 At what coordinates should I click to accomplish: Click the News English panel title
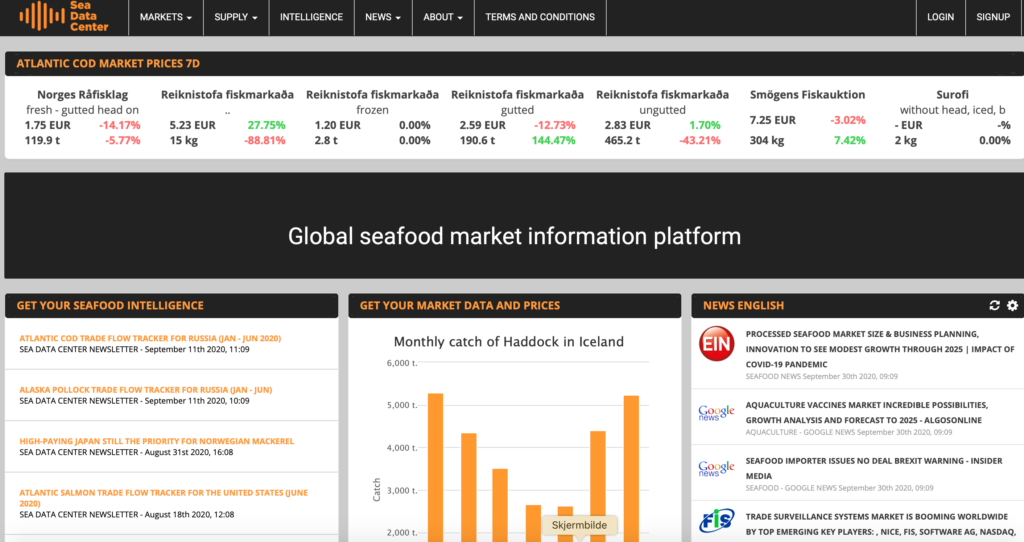tap(743, 306)
